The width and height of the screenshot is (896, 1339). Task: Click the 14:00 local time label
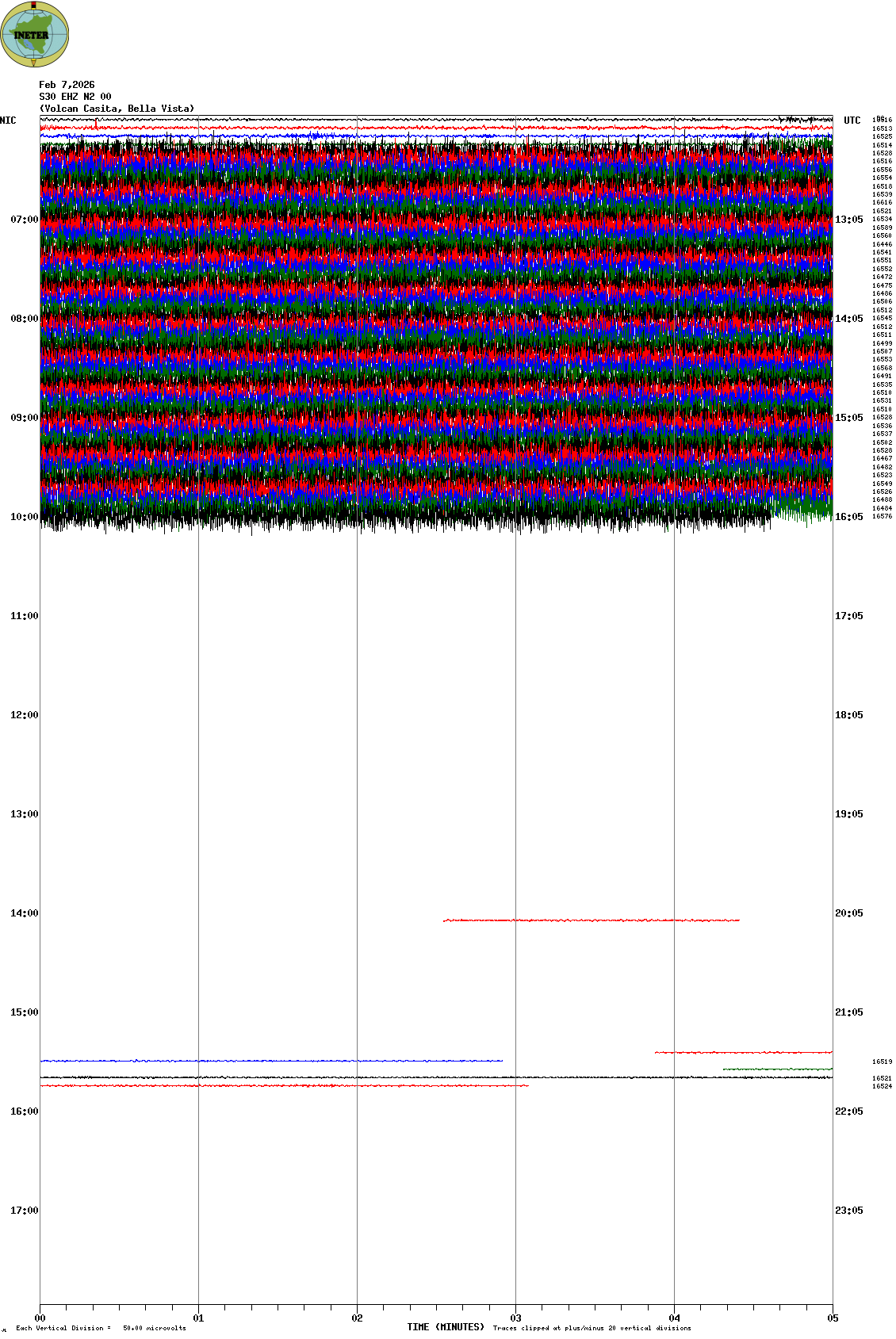pos(24,913)
